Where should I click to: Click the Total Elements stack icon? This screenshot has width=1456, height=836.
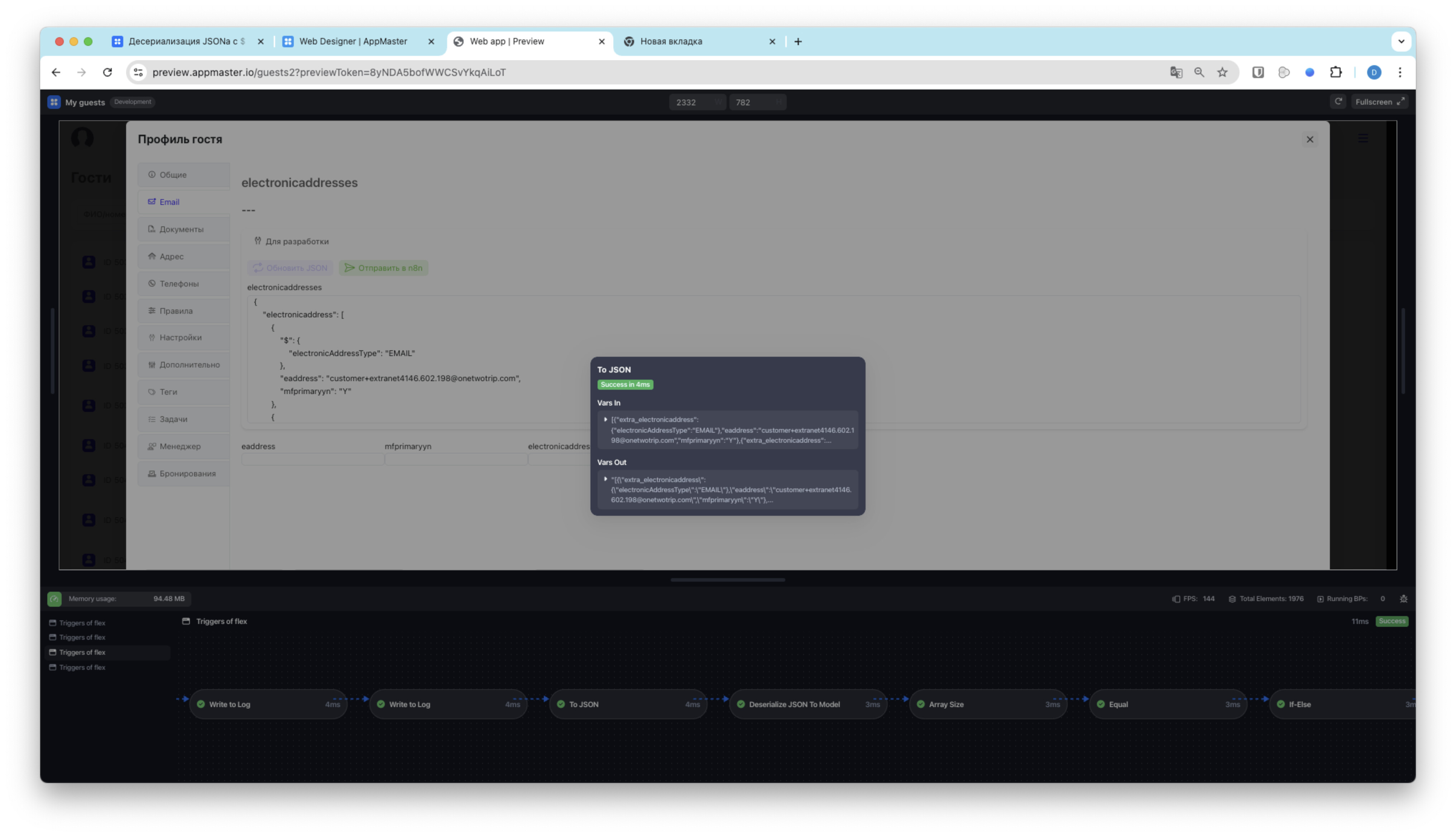point(1231,599)
